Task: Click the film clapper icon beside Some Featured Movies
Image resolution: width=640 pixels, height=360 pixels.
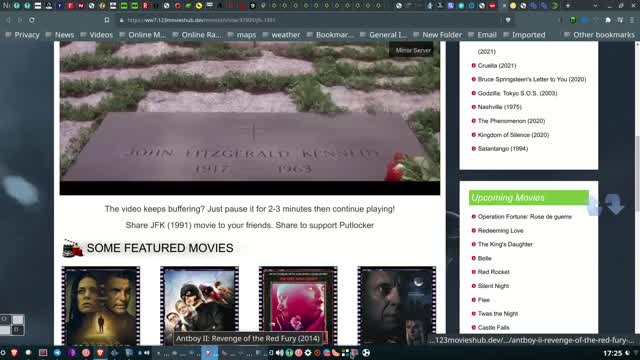Action: pos(73,248)
